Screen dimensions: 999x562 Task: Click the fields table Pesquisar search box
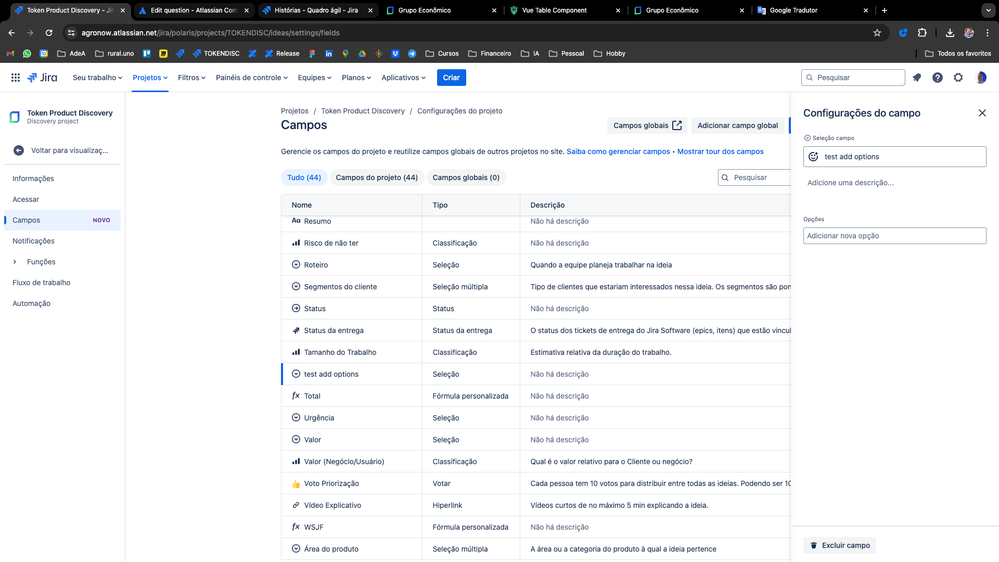point(754,178)
